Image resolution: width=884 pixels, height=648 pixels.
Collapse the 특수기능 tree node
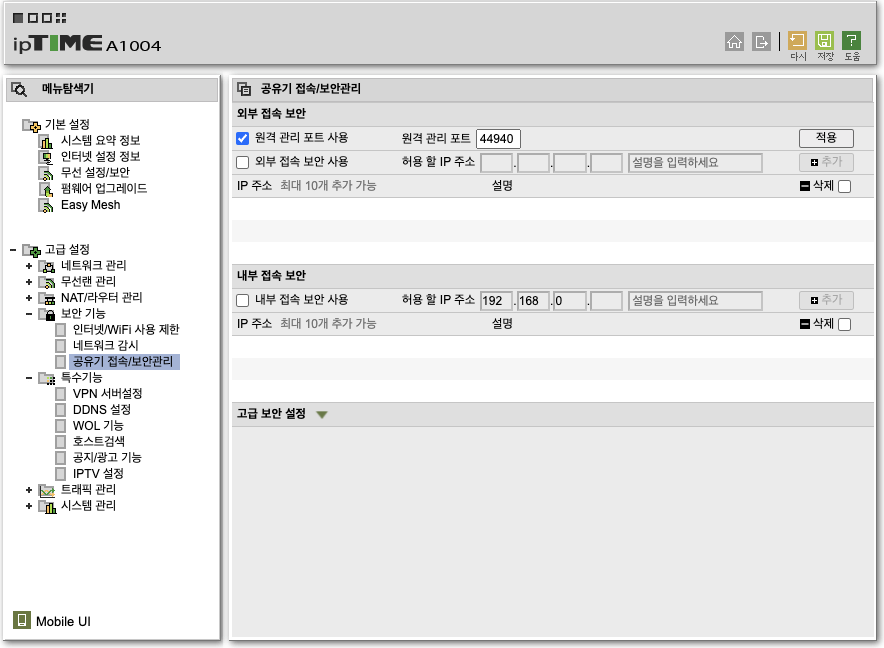[x=29, y=378]
